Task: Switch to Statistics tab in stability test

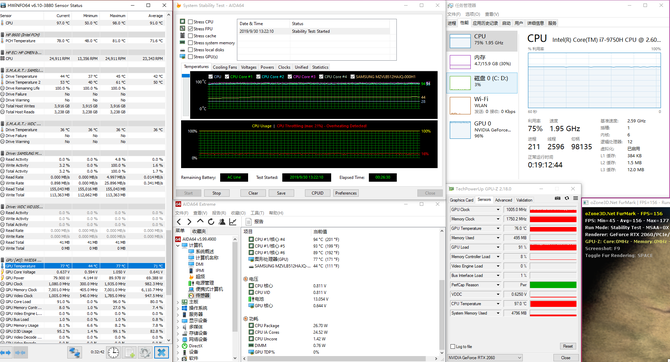Action: point(320,67)
